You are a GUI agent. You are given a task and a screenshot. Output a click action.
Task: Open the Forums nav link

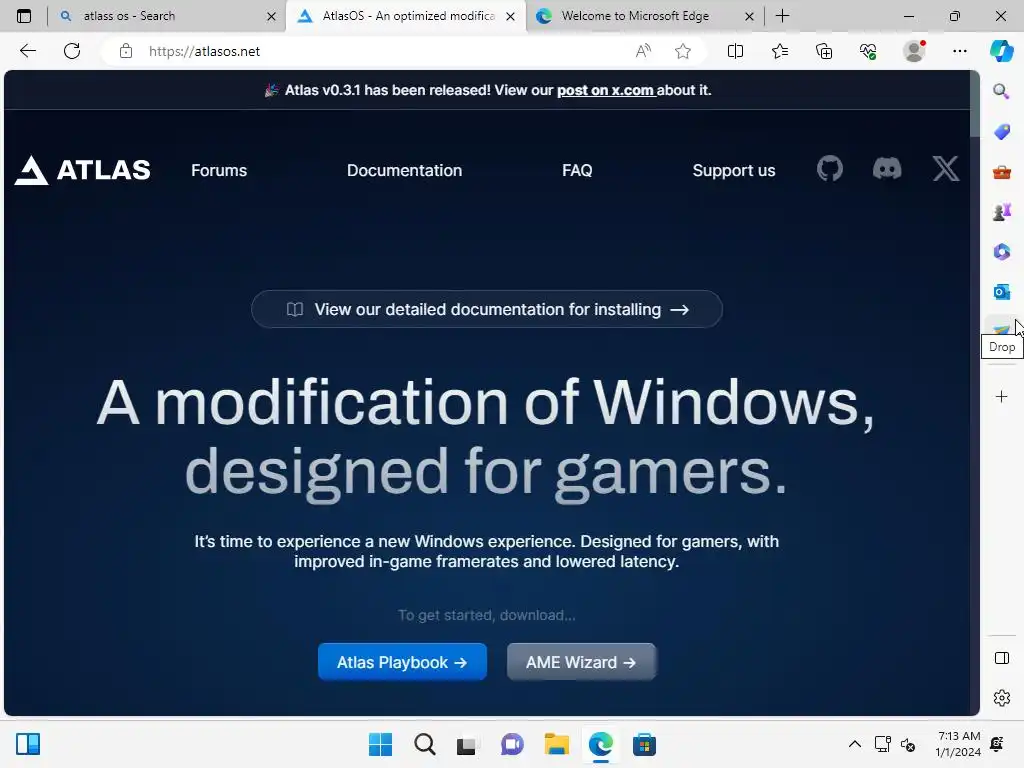tap(219, 170)
